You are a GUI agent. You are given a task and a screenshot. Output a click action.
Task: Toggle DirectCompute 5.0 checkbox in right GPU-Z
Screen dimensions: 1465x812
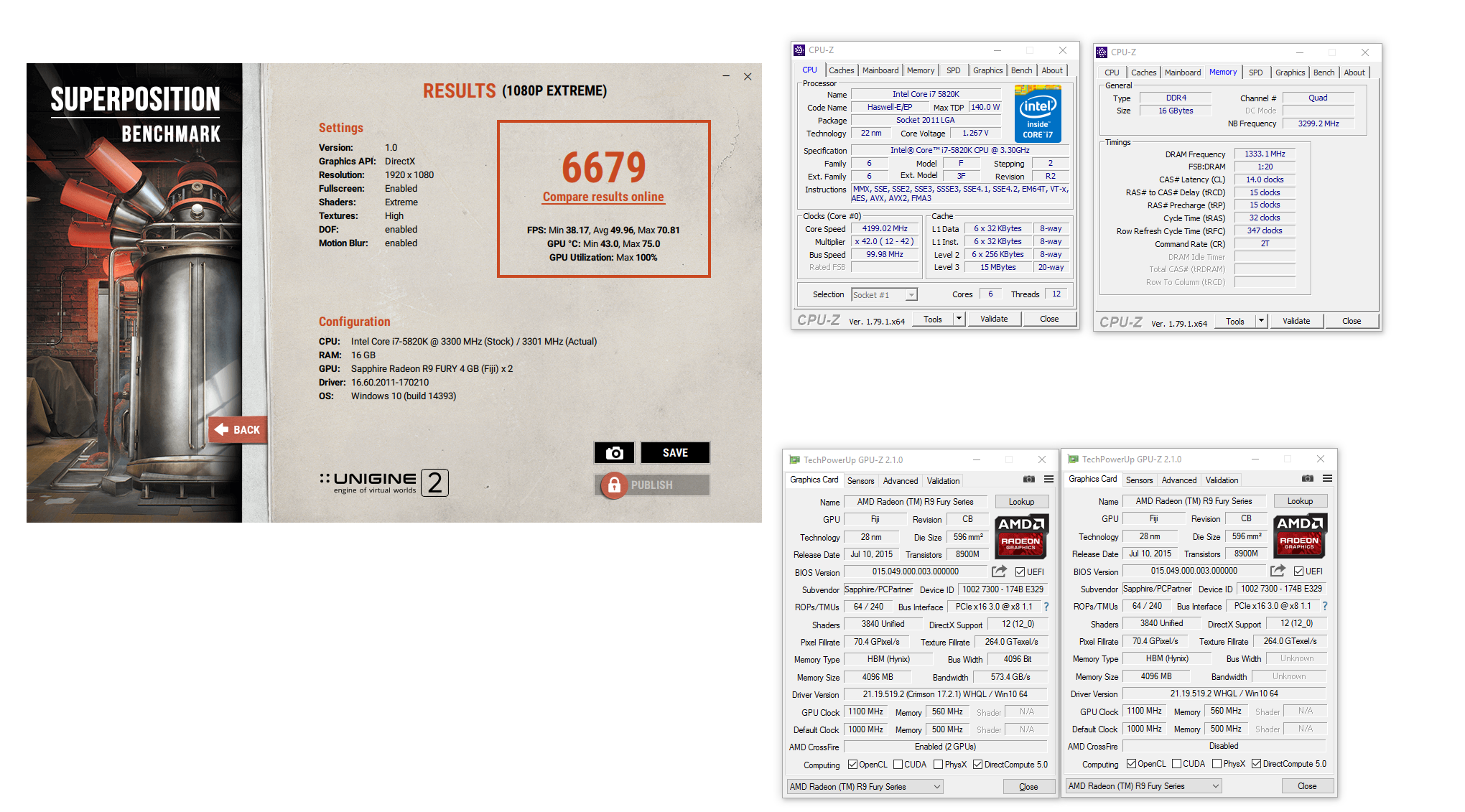[1257, 764]
